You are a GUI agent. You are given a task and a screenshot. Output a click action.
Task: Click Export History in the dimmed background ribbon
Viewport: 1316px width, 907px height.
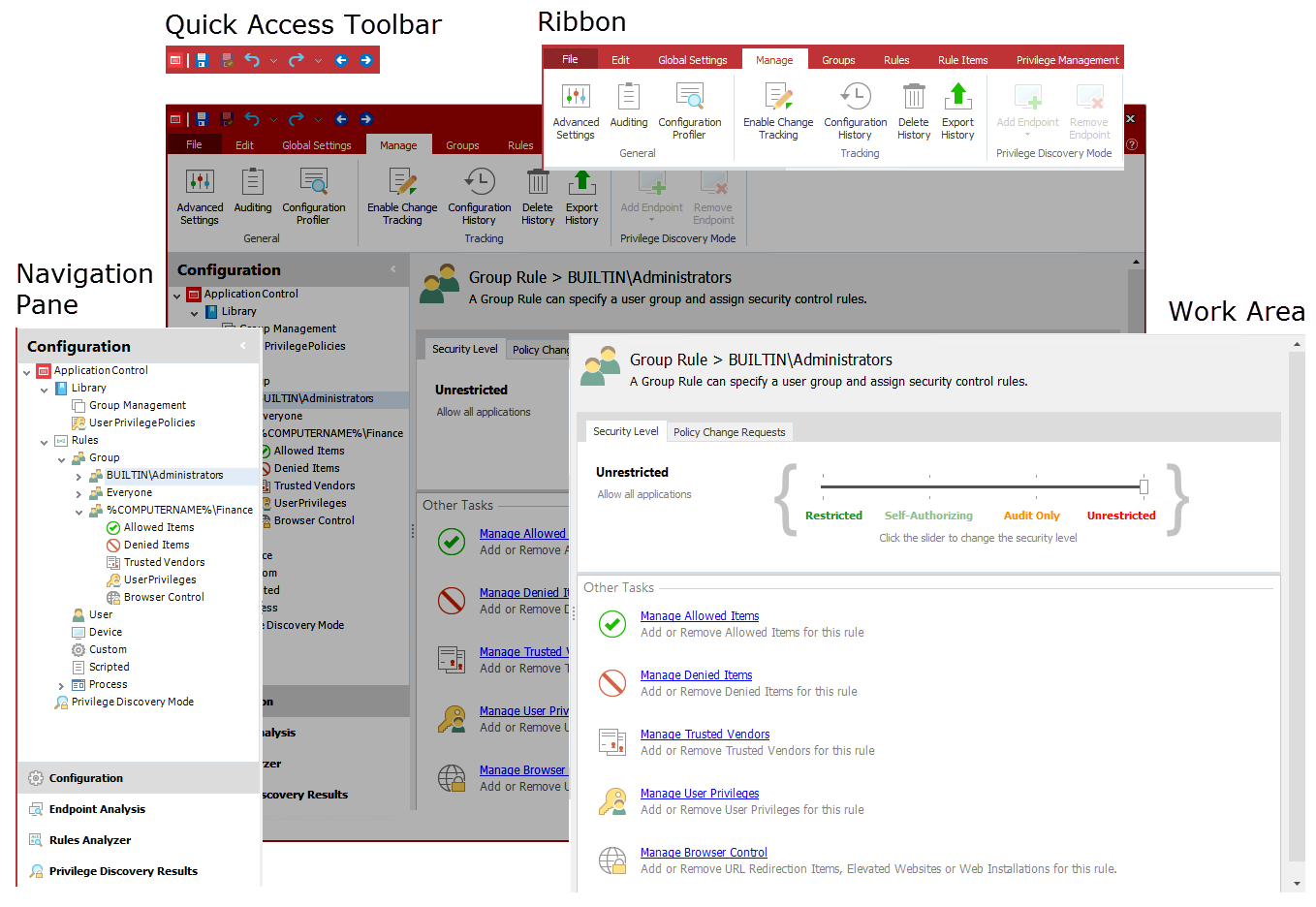coord(581,197)
